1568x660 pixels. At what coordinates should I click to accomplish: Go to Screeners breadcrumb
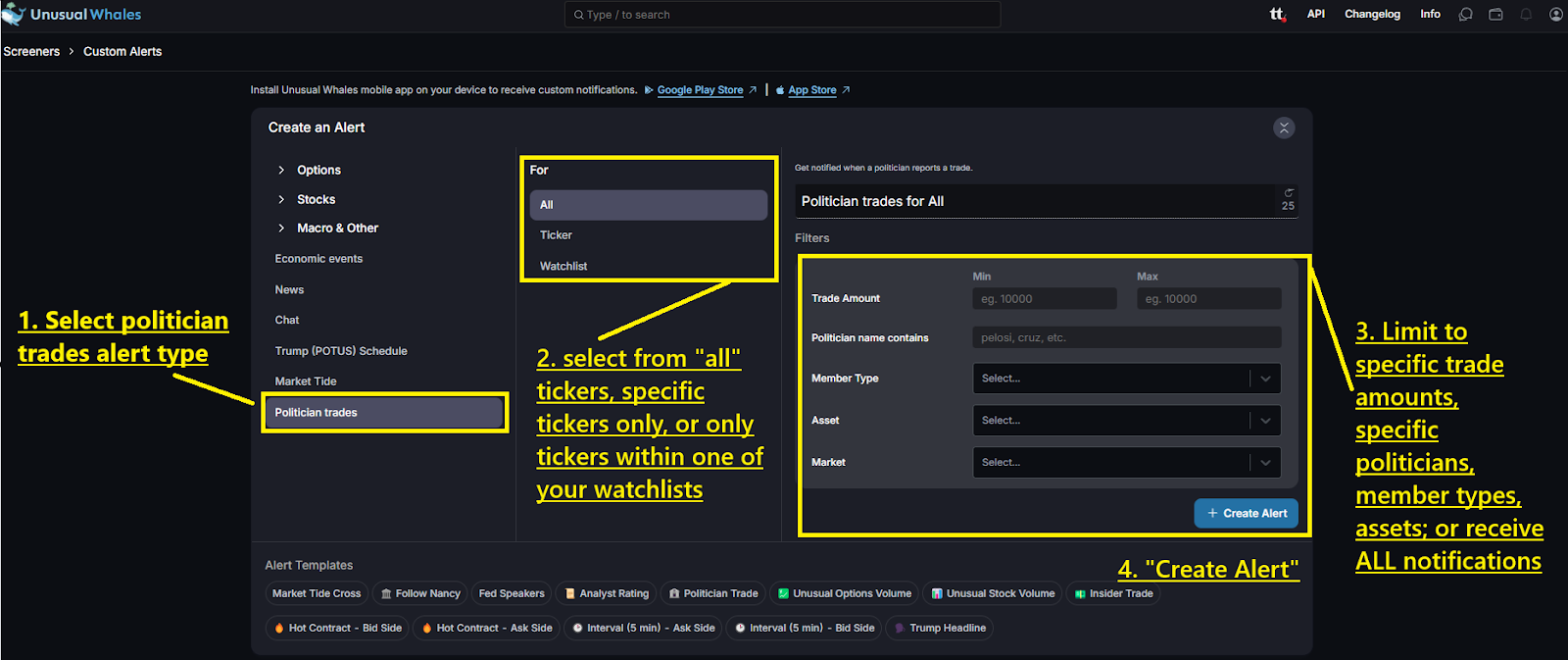tap(31, 52)
